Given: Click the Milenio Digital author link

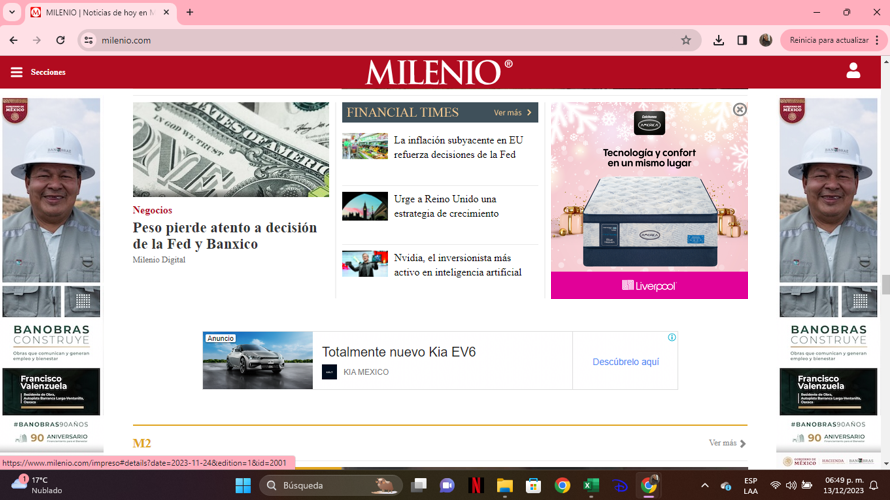Looking at the screenshot, I should pyautogui.click(x=159, y=259).
